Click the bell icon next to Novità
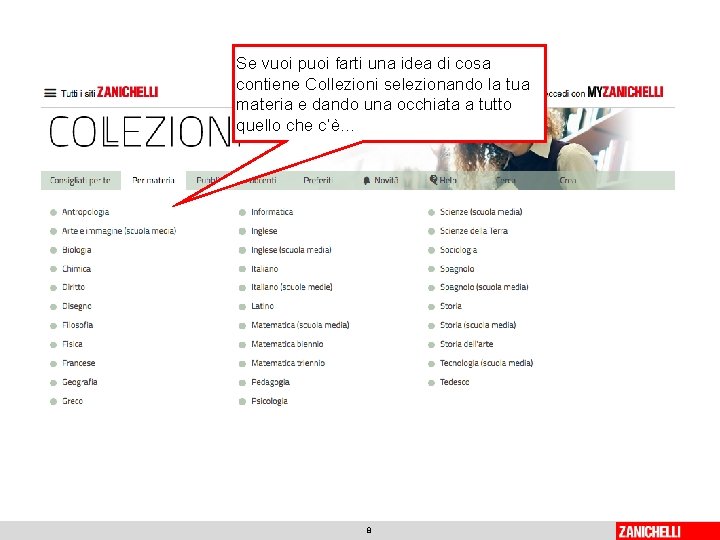The width and height of the screenshot is (720, 540). [x=366, y=181]
